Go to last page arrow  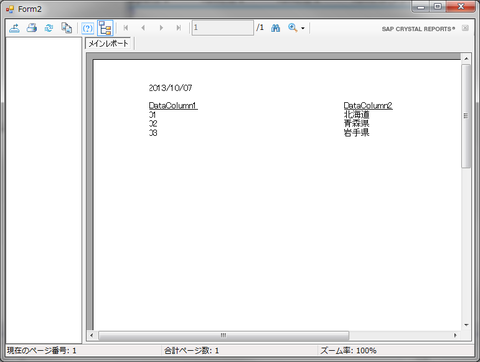pos(179,28)
